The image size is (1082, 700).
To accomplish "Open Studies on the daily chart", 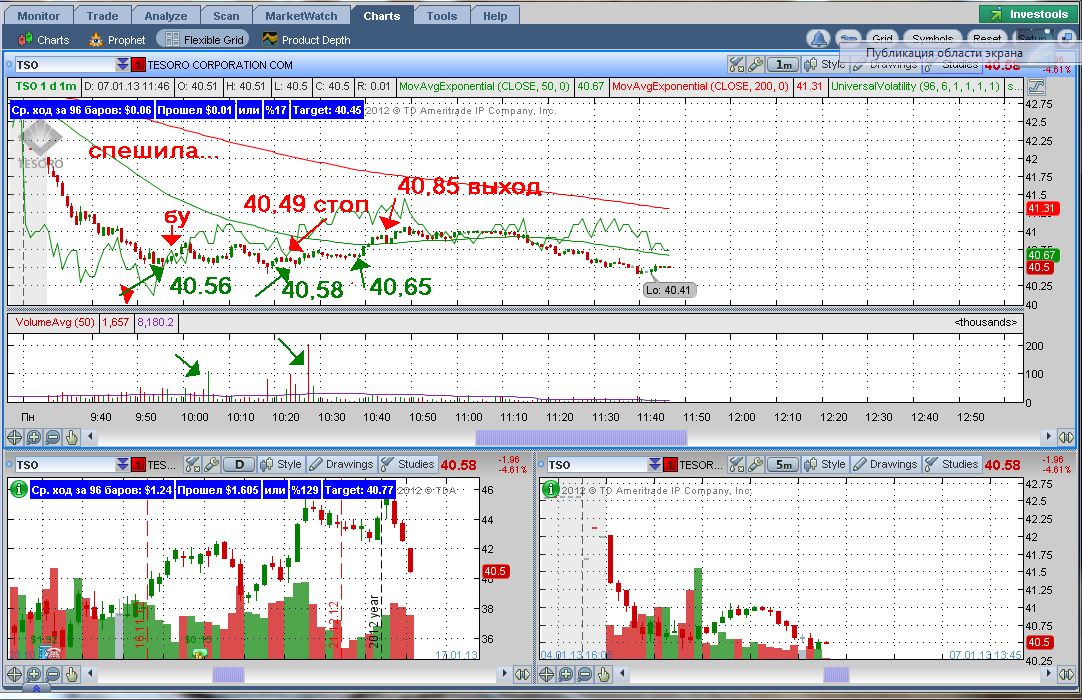I will [x=408, y=465].
